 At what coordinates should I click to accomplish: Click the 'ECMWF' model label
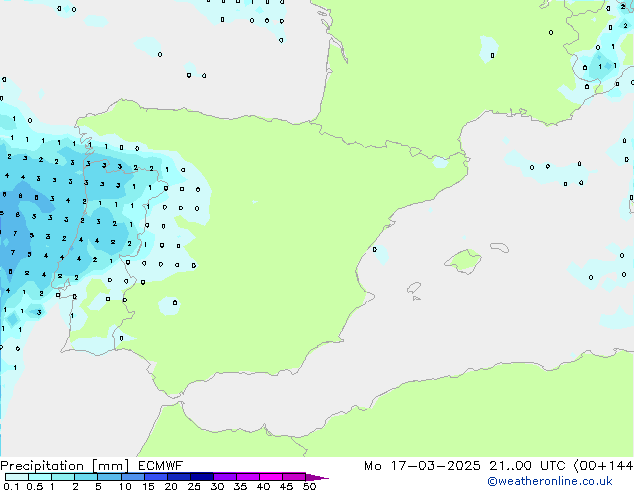pyautogui.click(x=161, y=466)
